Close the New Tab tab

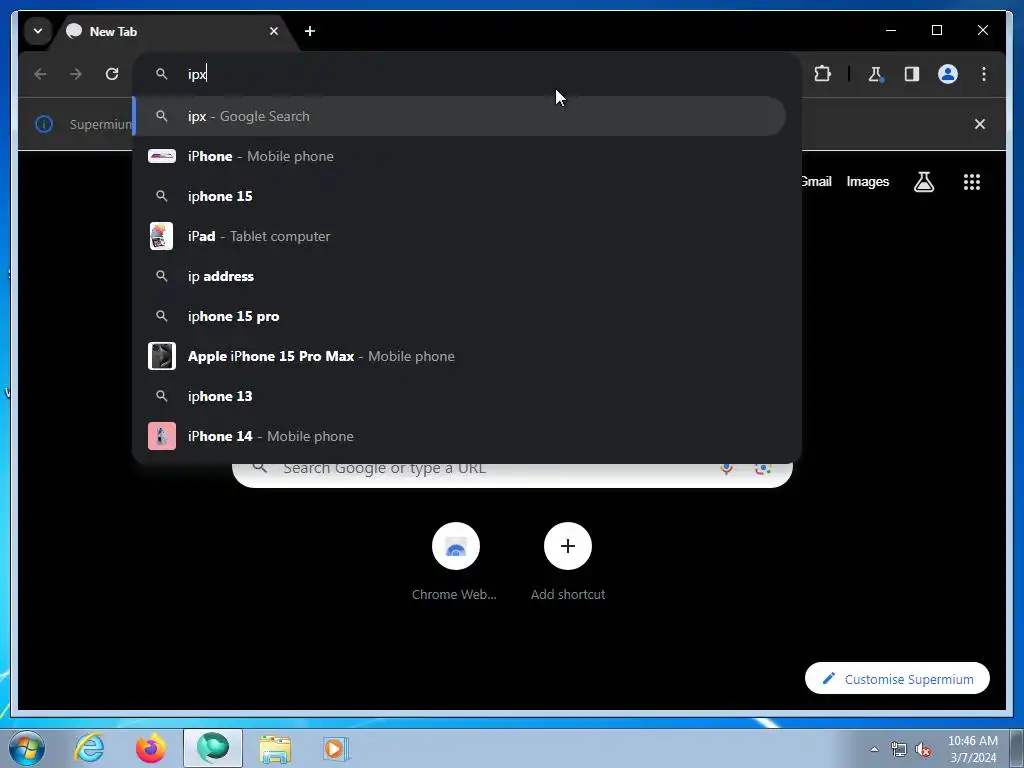[274, 31]
